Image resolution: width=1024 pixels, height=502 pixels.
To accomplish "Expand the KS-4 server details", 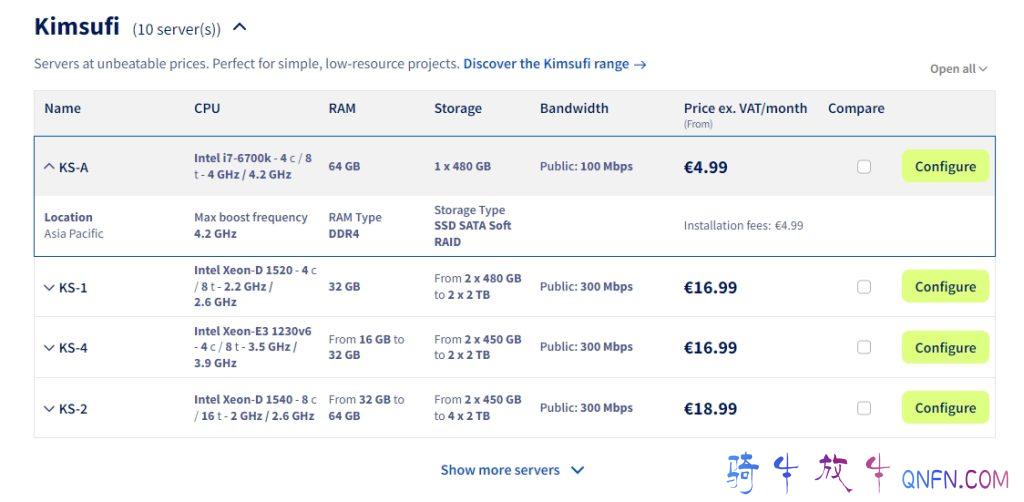I will point(50,348).
